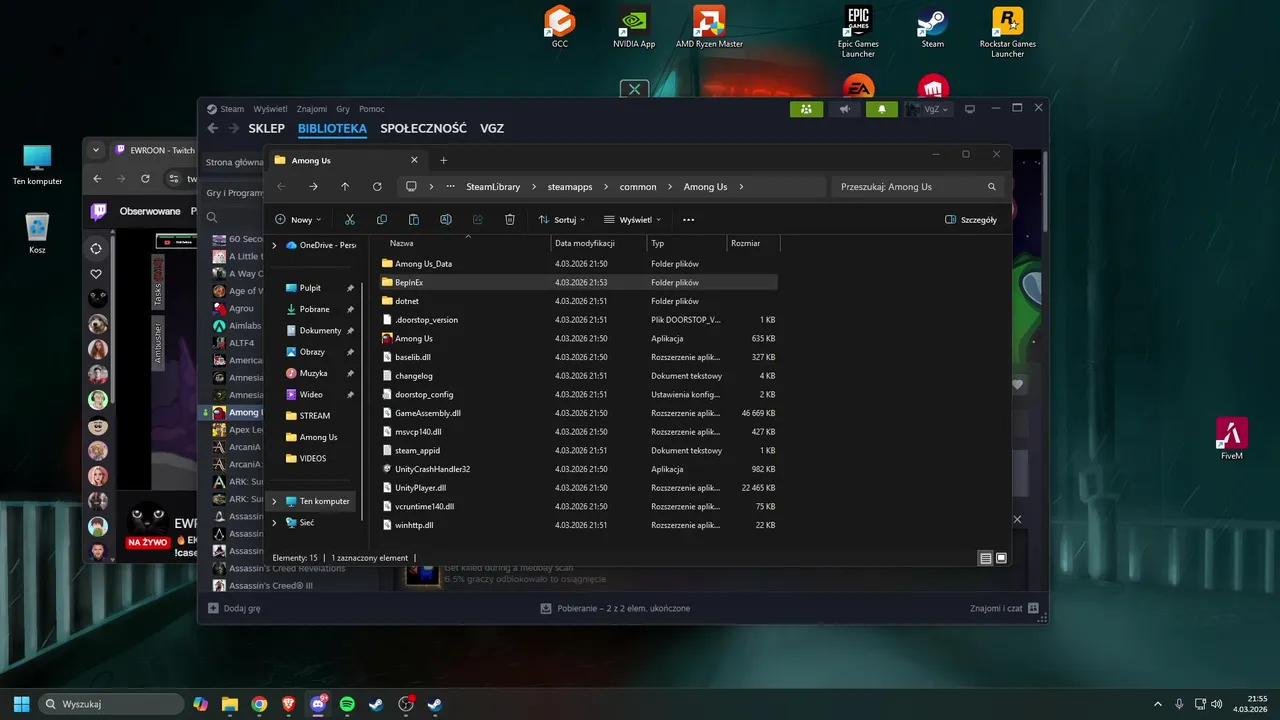Open Brave browser from the taskbar
This screenshot has height=720, width=1280.
(x=288, y=704)
